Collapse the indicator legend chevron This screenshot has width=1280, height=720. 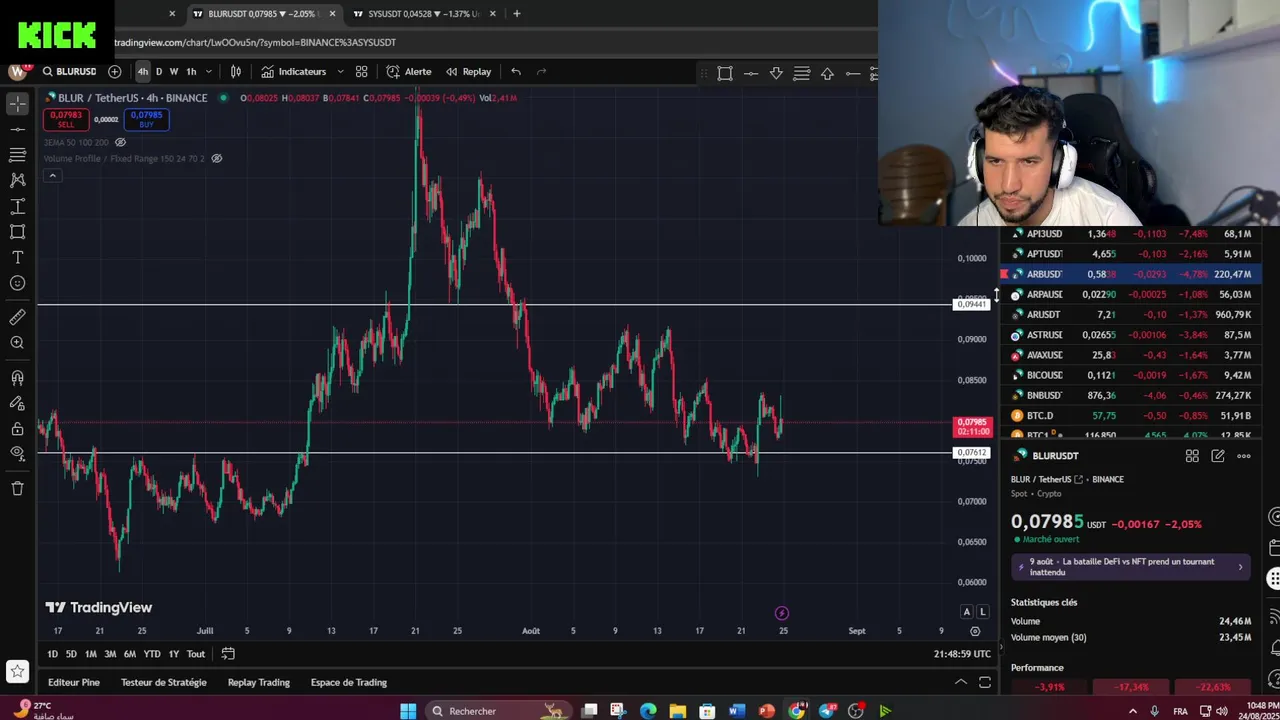click(x=53, y=176)
